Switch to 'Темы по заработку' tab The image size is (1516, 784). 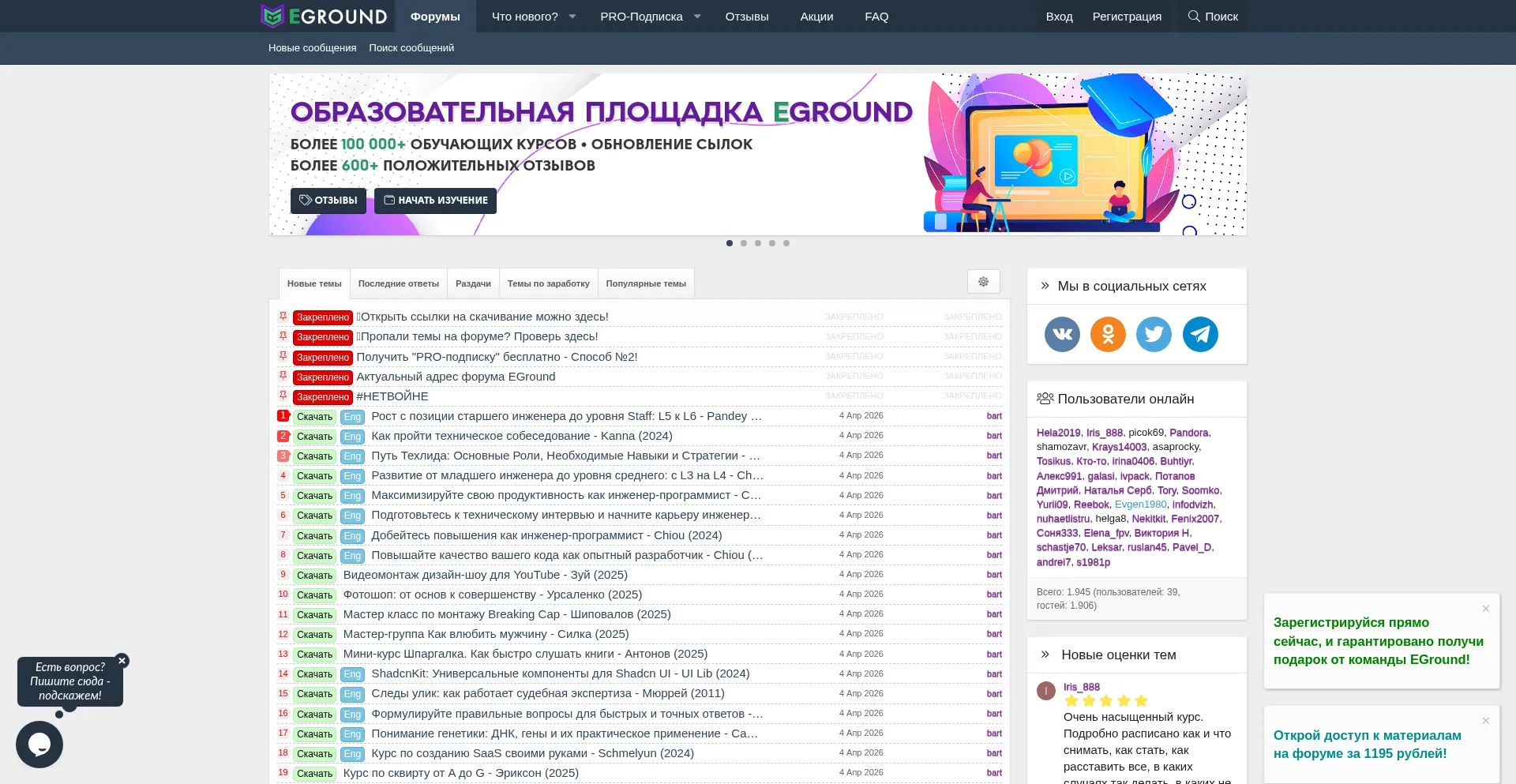coord(549,283)
